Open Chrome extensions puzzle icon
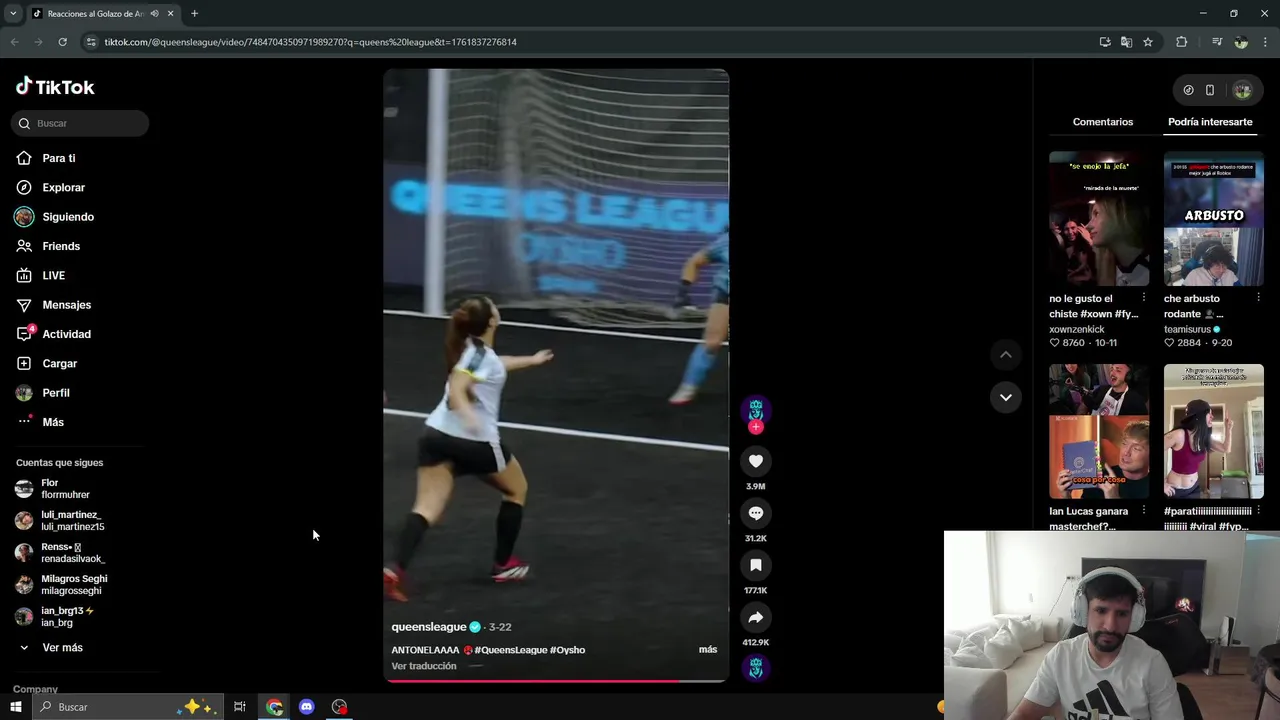 [x=1182, y=42]
